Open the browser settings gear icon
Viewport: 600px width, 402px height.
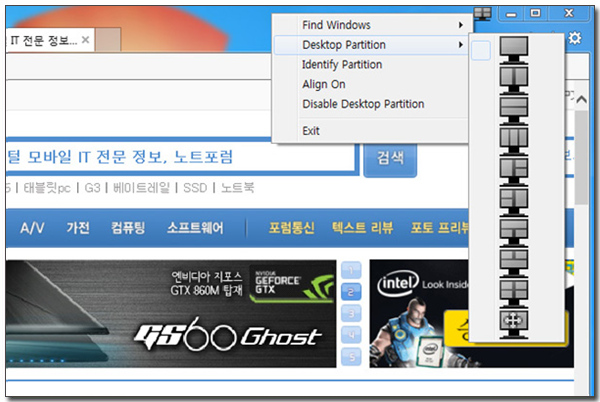pos(574,39)
